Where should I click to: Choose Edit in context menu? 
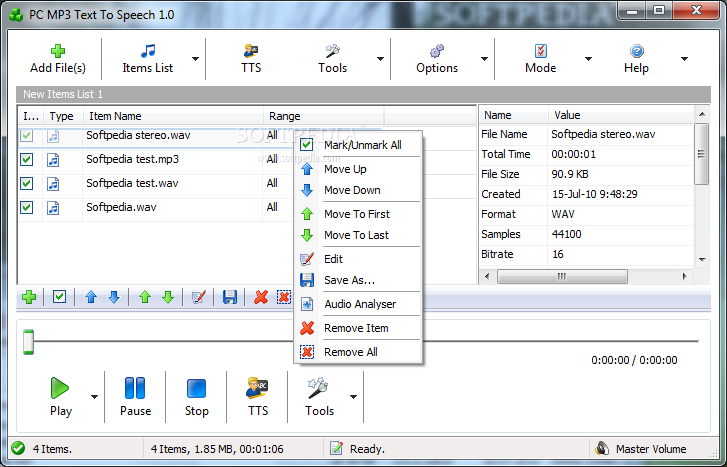(358, 259)
